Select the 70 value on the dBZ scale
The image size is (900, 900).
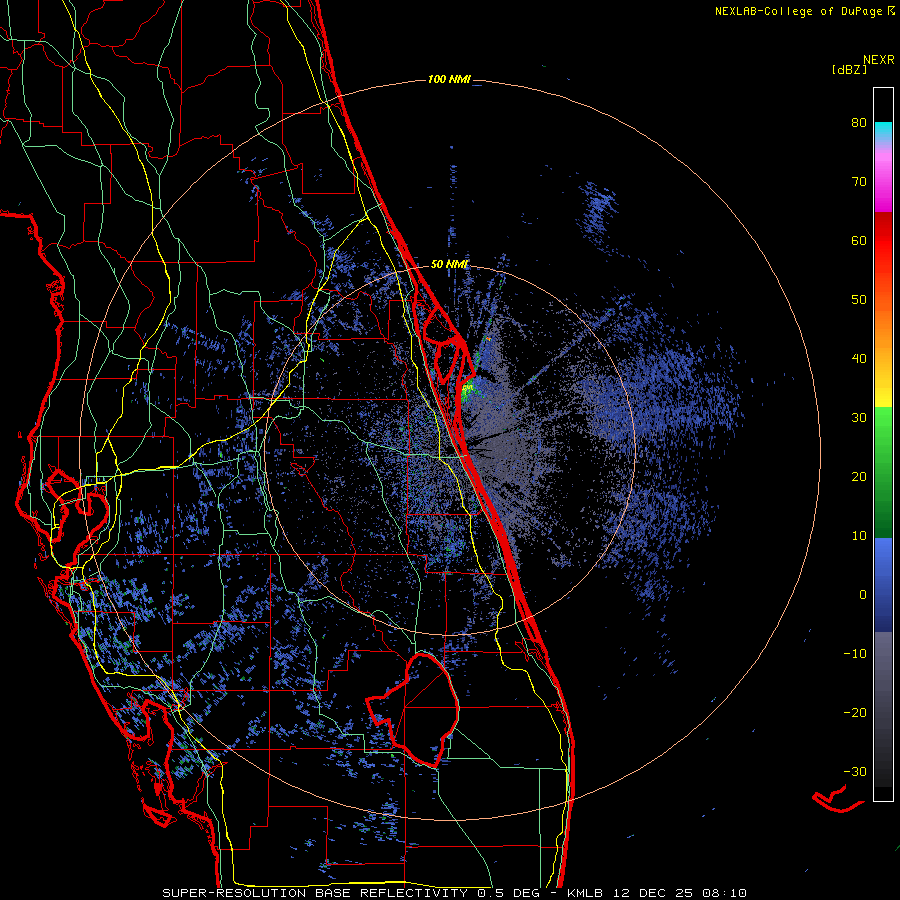coord(859,182)
